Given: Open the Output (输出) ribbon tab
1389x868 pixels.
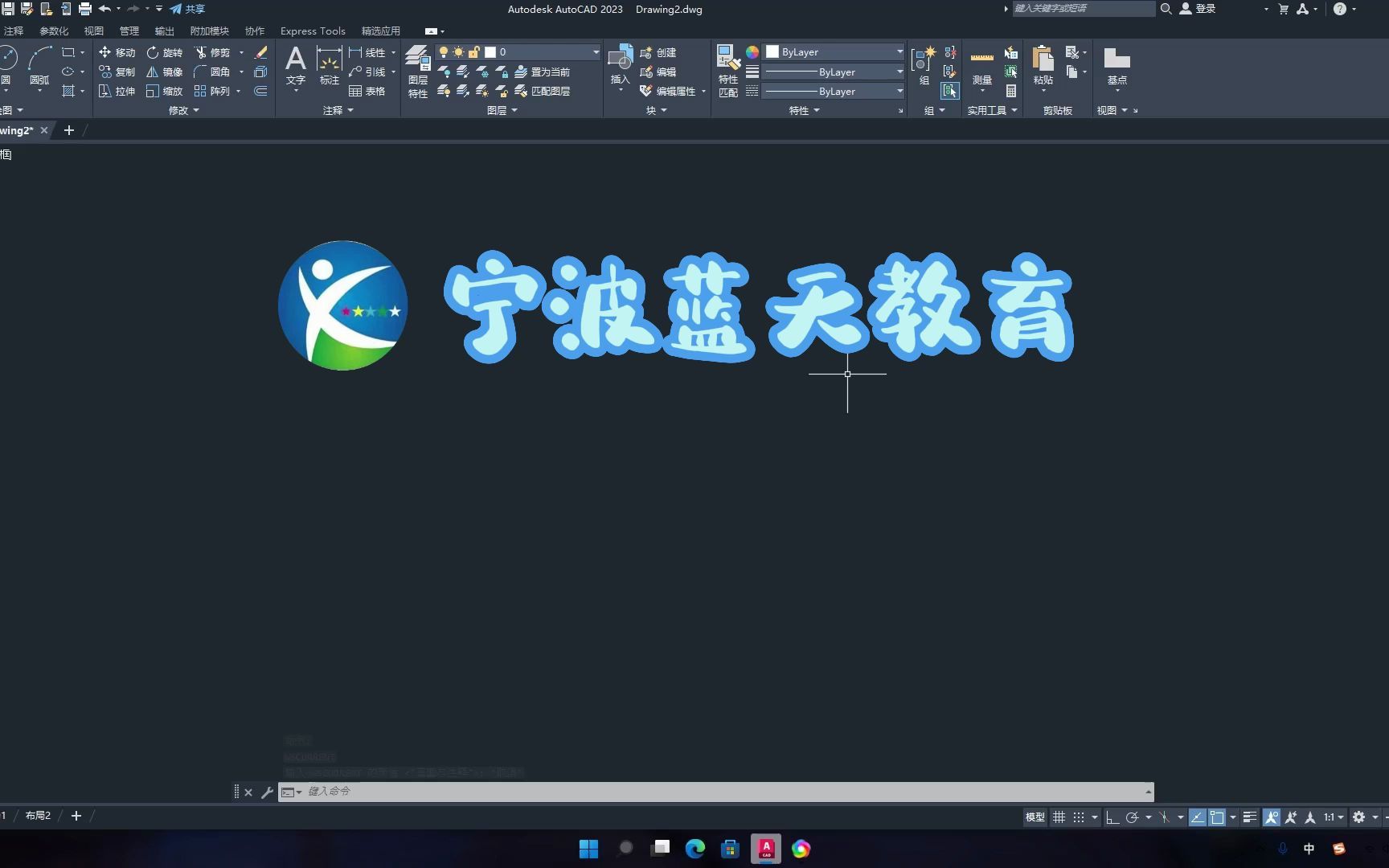Looking at the screenshot, I should click(165, 31).
